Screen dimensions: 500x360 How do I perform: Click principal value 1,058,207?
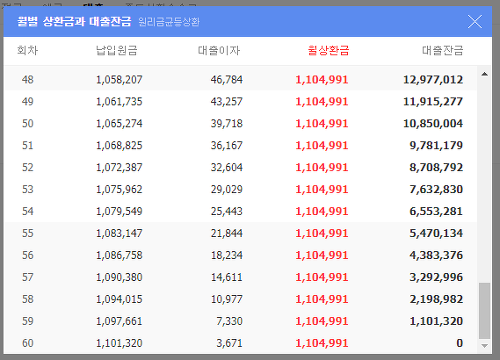[x=119, y=79]
